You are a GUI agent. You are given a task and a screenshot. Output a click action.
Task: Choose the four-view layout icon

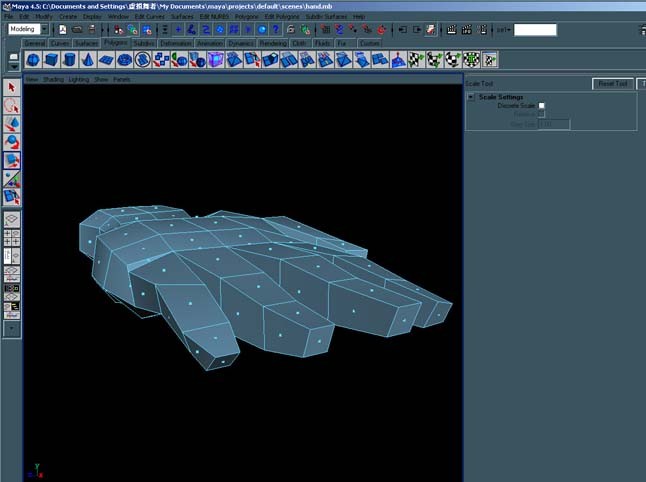[x=12, y=238]
